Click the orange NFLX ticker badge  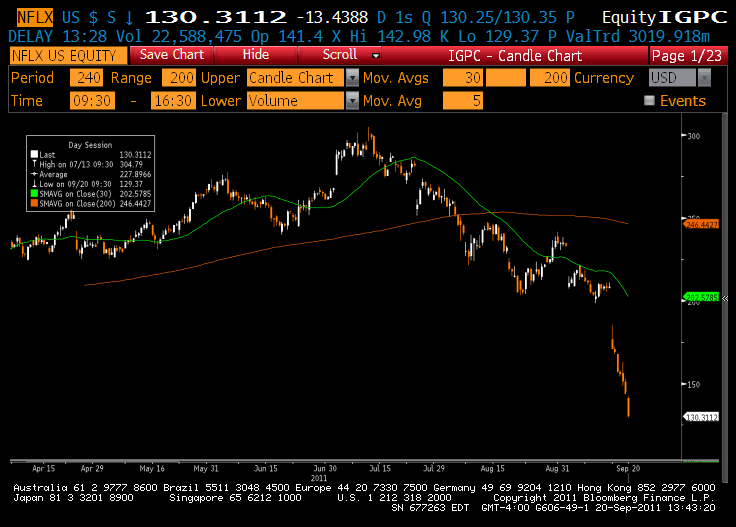tap(35, 17)
